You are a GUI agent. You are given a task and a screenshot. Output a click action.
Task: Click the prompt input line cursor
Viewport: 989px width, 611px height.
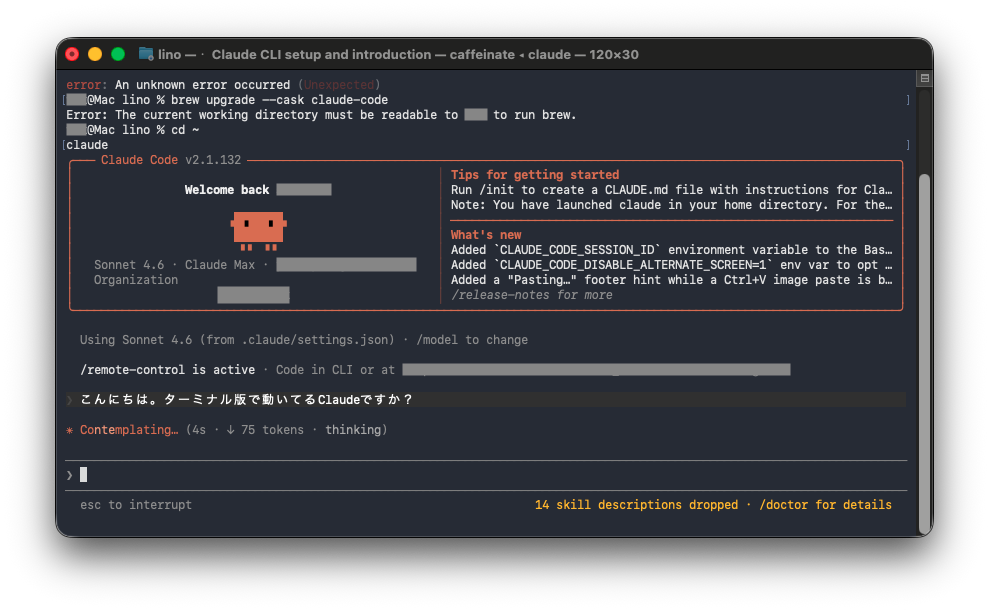[83, 474]
